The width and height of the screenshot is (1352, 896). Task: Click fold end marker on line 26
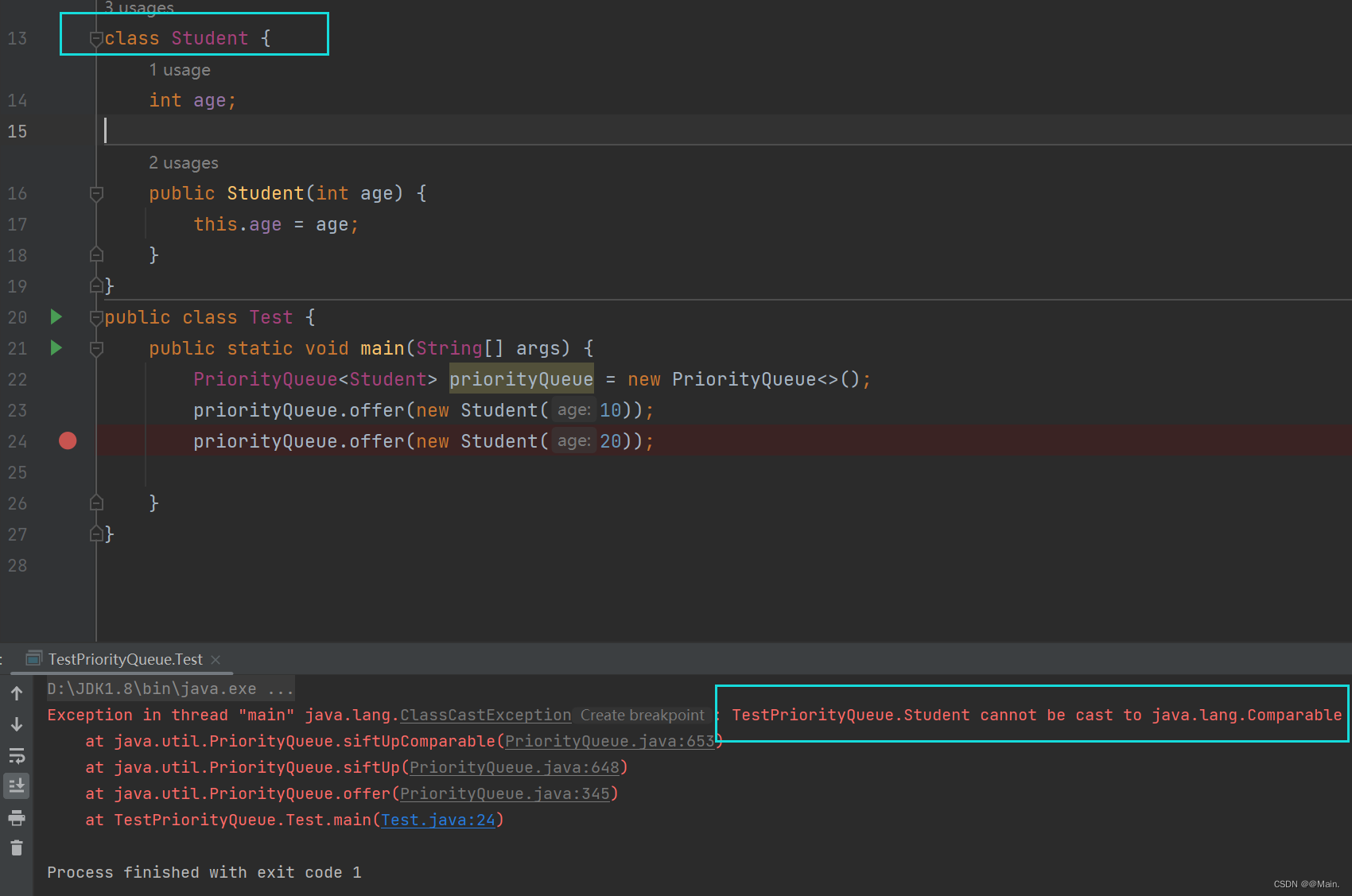[x=96, y=502]
